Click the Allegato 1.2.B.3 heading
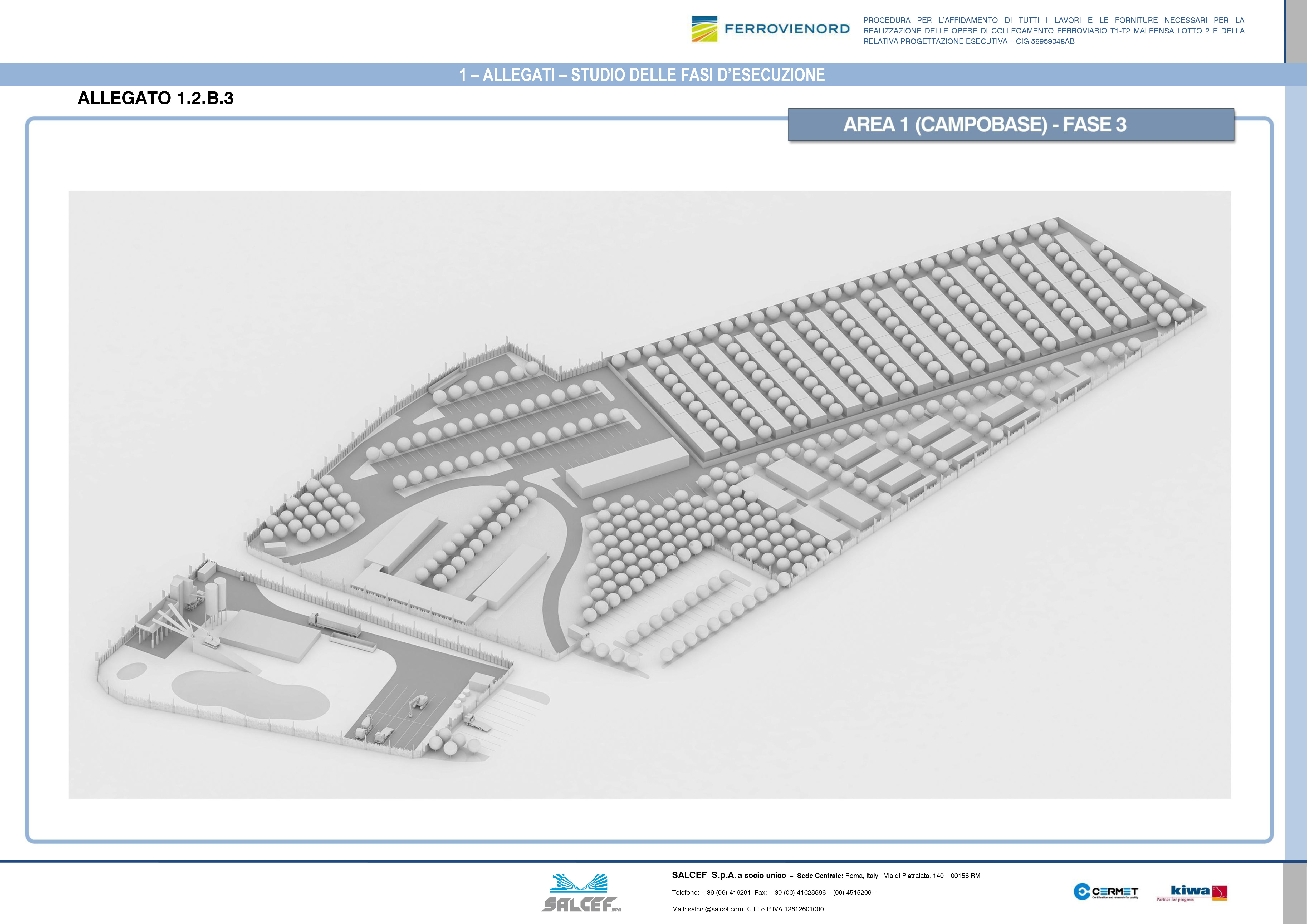The height and width of the screenshot is (924, 1307). [155, 99]
